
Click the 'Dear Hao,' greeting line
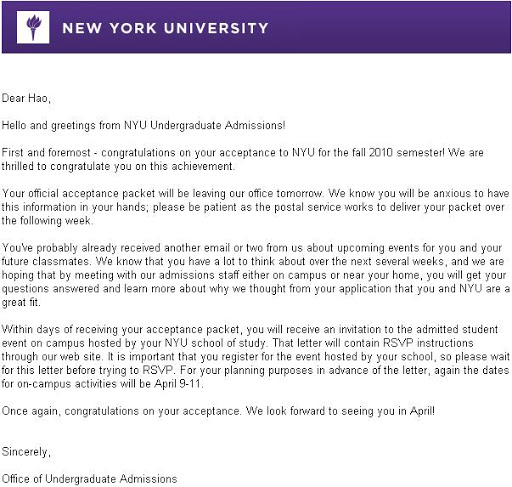tap(26, 98)
